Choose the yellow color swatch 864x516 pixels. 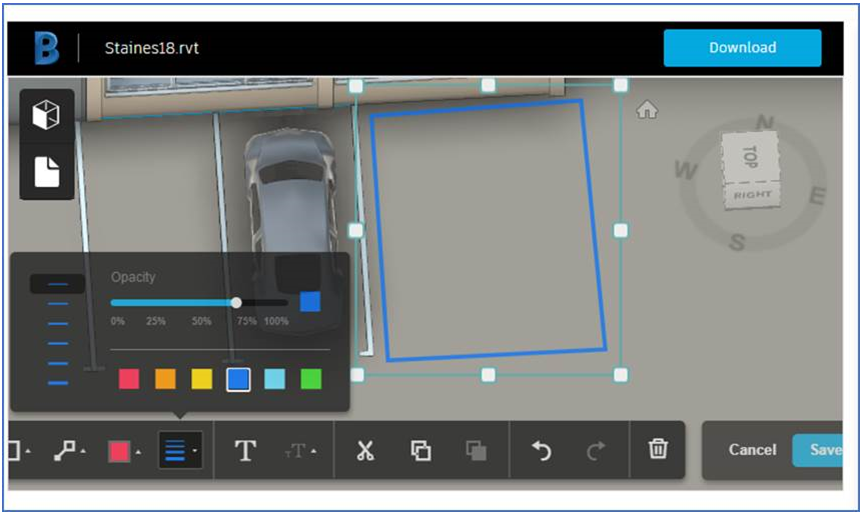coord(202,379)
